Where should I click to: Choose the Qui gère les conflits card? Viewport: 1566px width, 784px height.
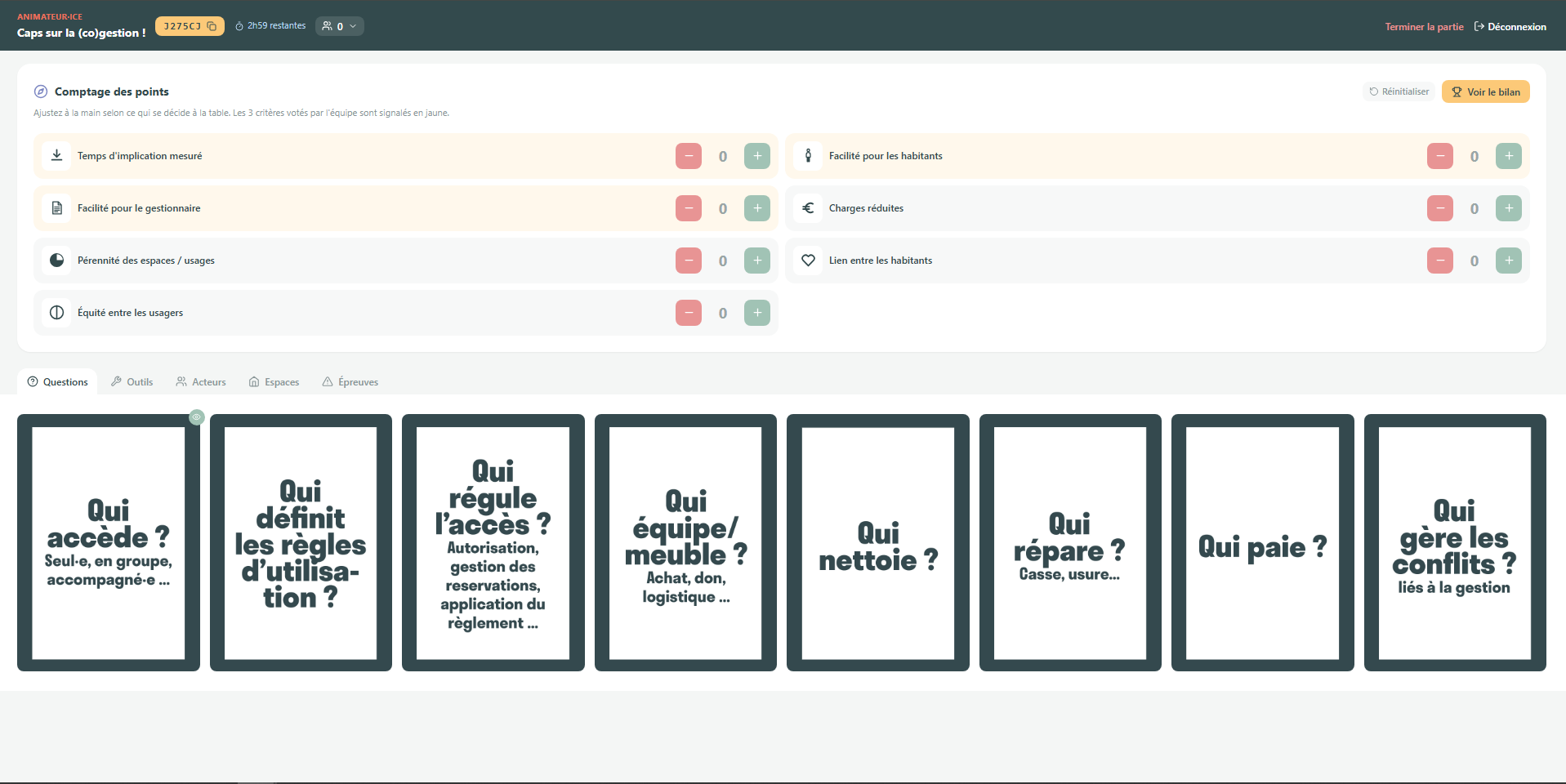(1455, 542)
